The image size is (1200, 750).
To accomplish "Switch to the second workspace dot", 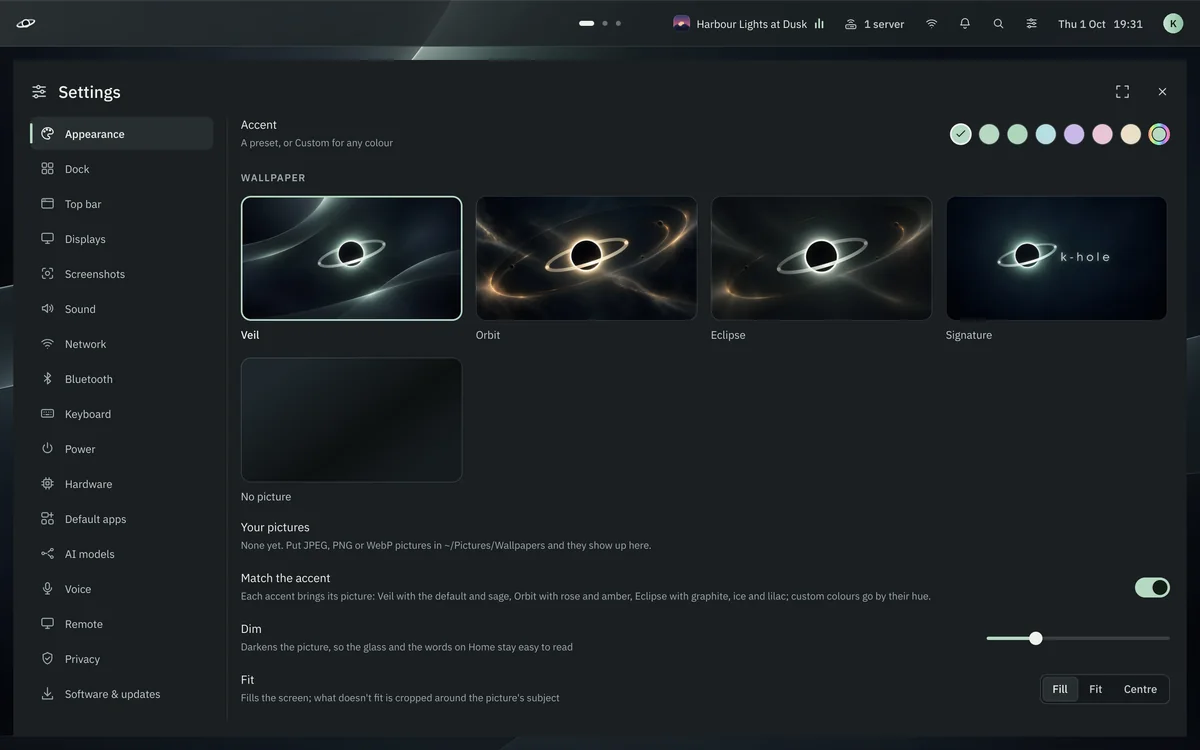I will [605, 23].
